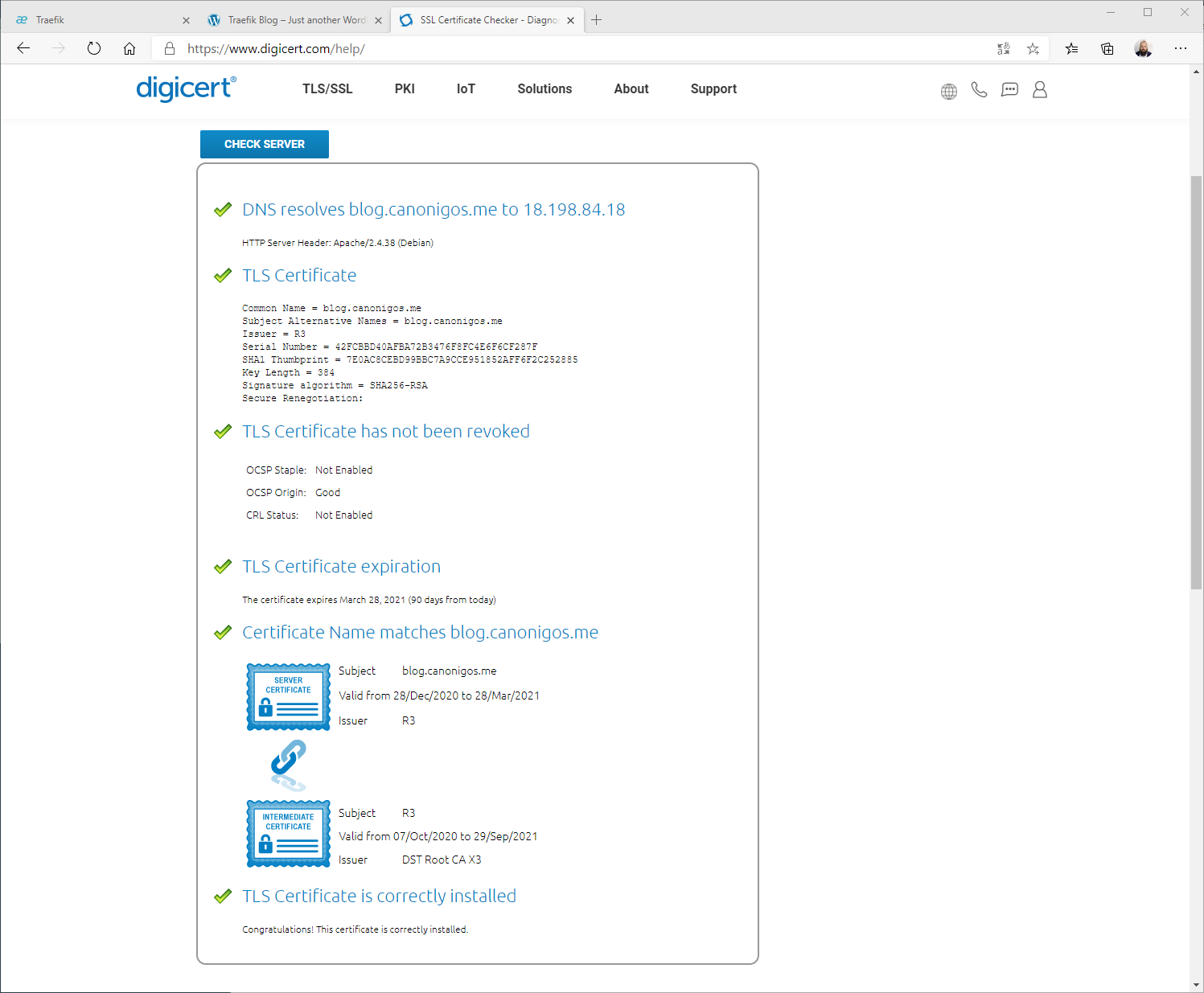The width and height of the screenshot is (1204, 993).
Task: Open browser Collections icon
Action: (x=1107, y=49)
